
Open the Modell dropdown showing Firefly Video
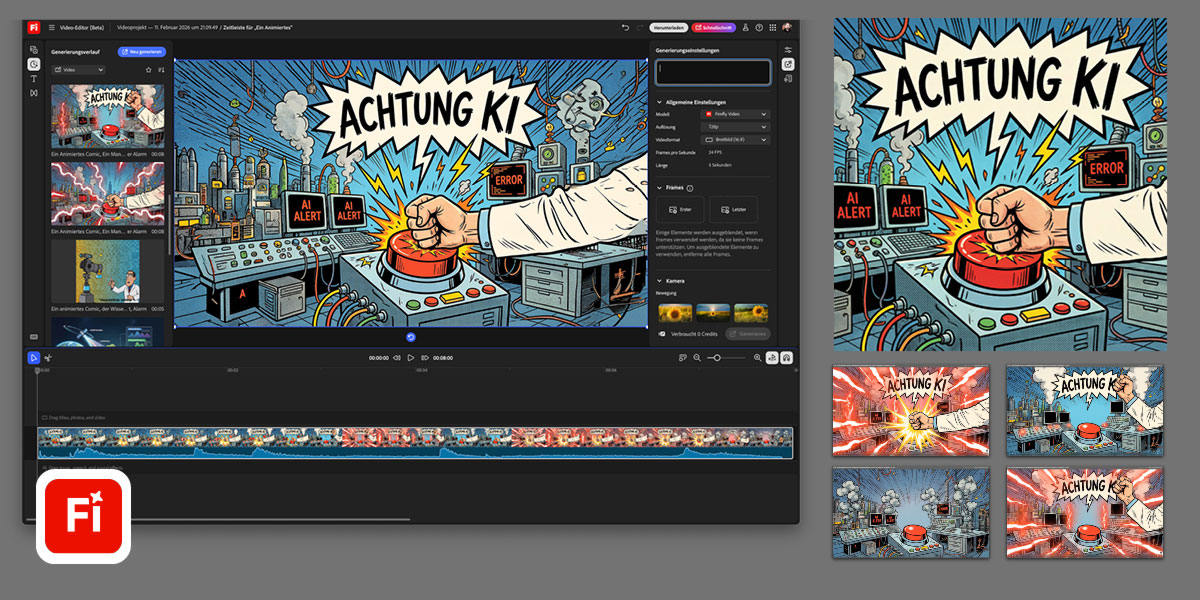point(735,115)
